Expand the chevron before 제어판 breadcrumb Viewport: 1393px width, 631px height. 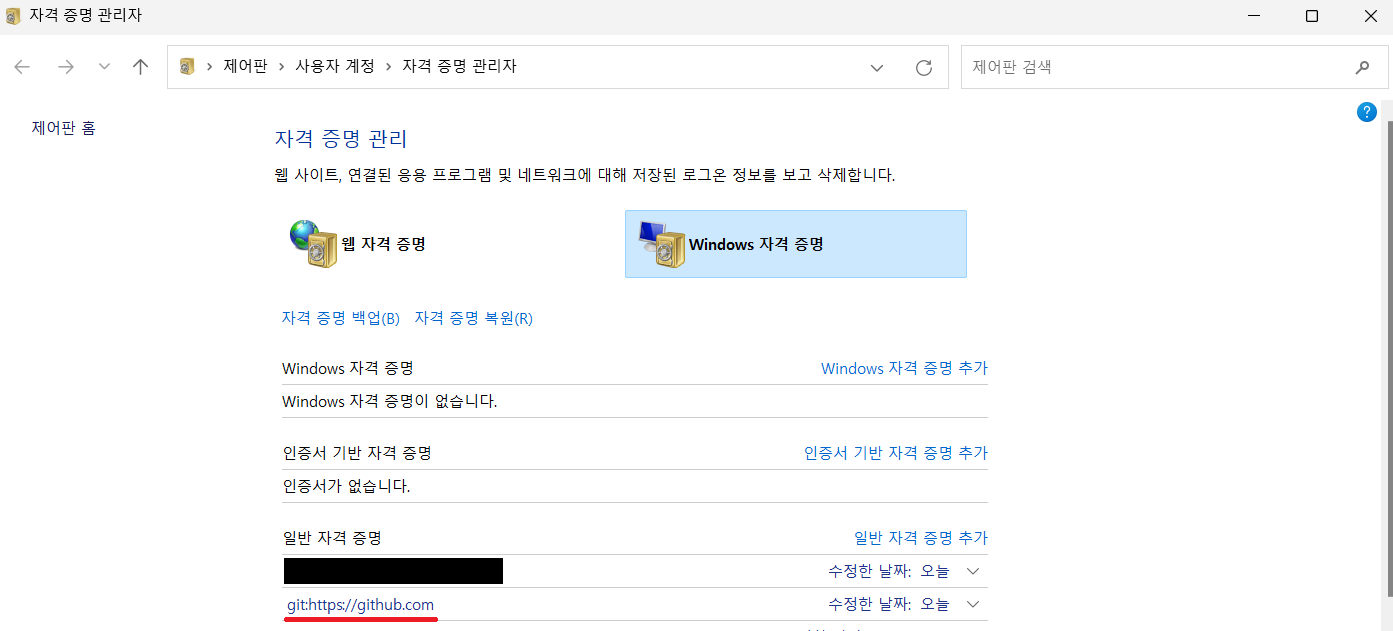[x=210, y=67]
